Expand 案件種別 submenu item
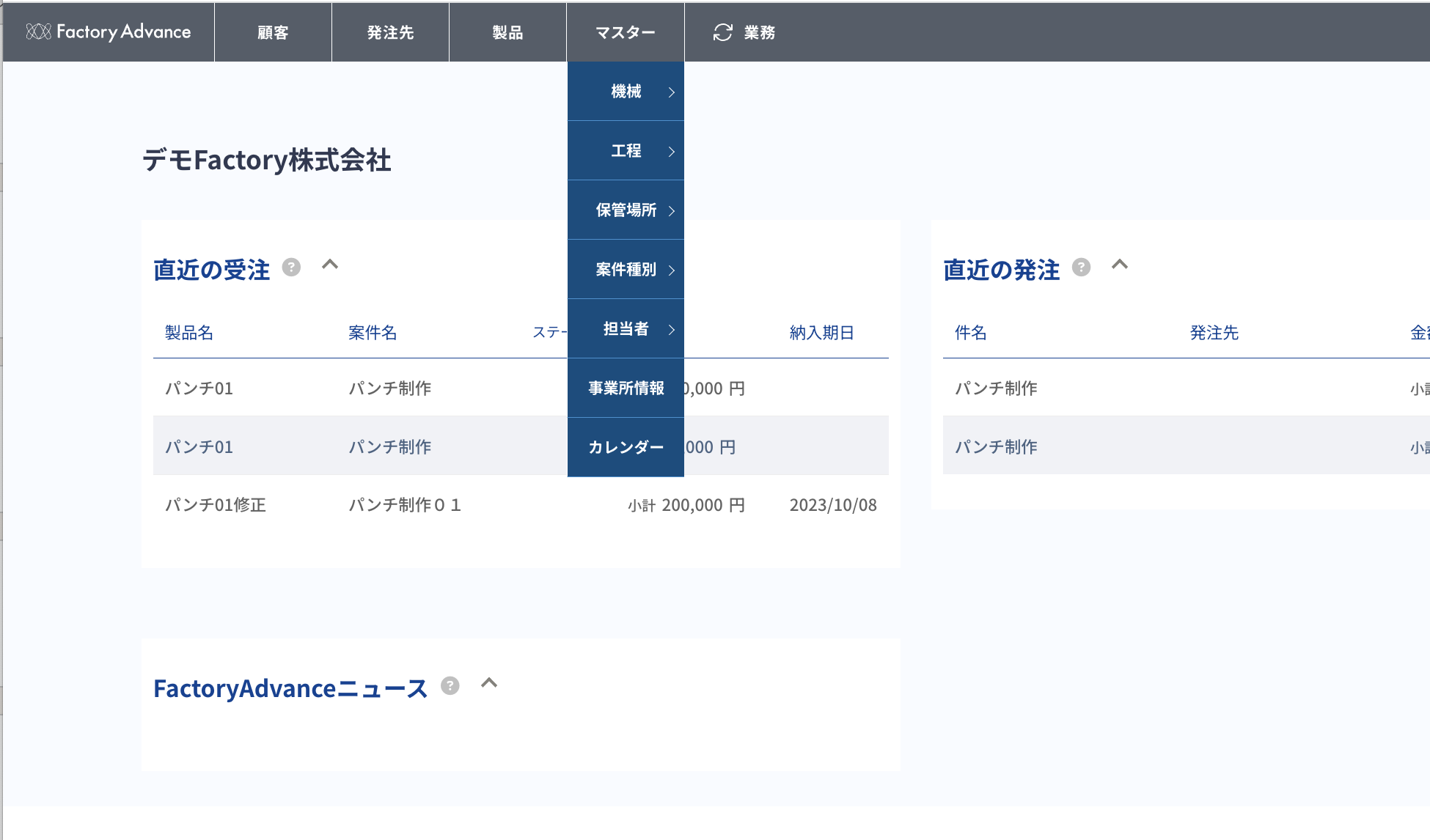The height and width of the screenshot is (840, 1430). pyautogui.click(x=626, y=270)
